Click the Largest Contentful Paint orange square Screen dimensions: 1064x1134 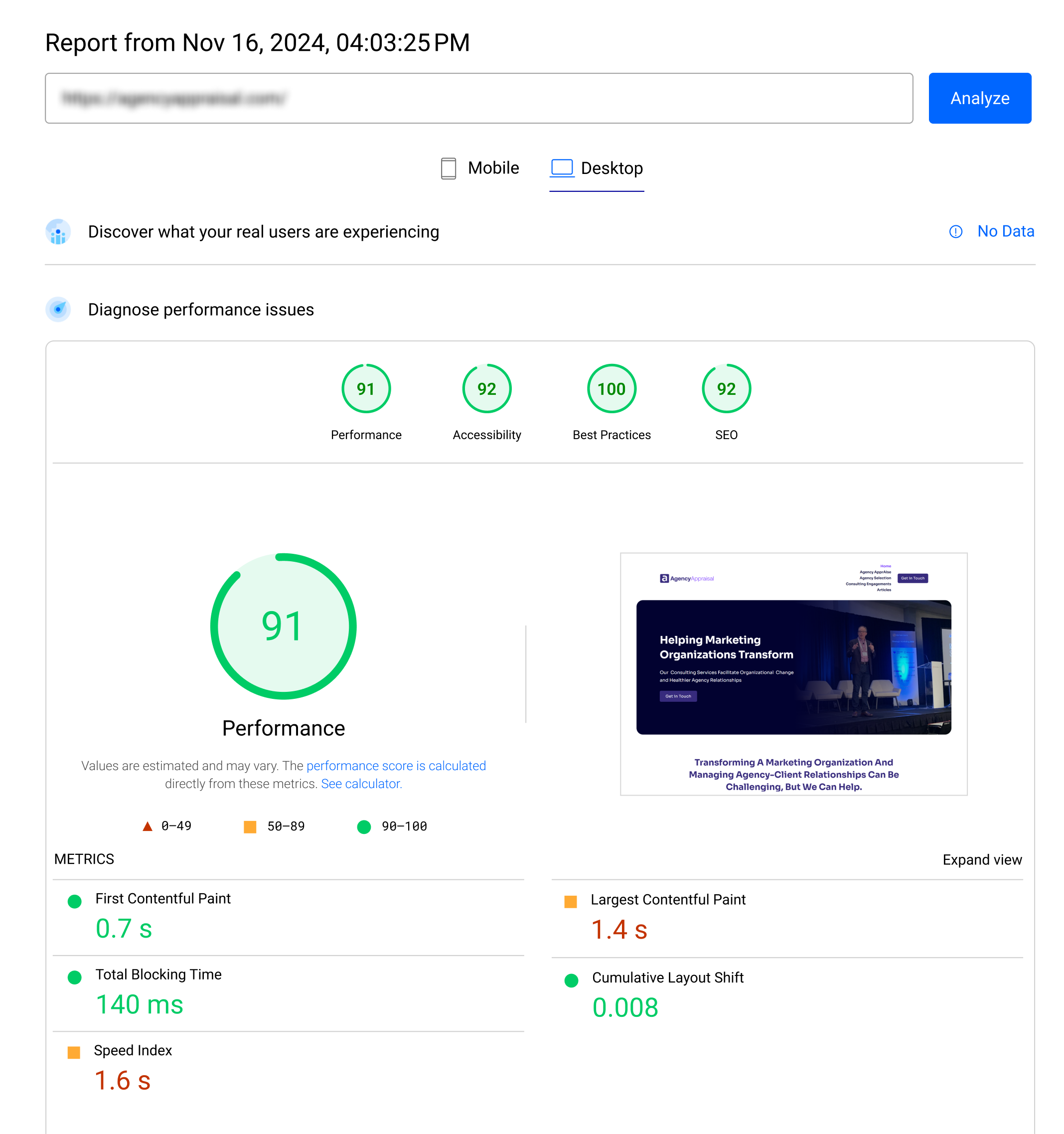(x=570, y=901)
